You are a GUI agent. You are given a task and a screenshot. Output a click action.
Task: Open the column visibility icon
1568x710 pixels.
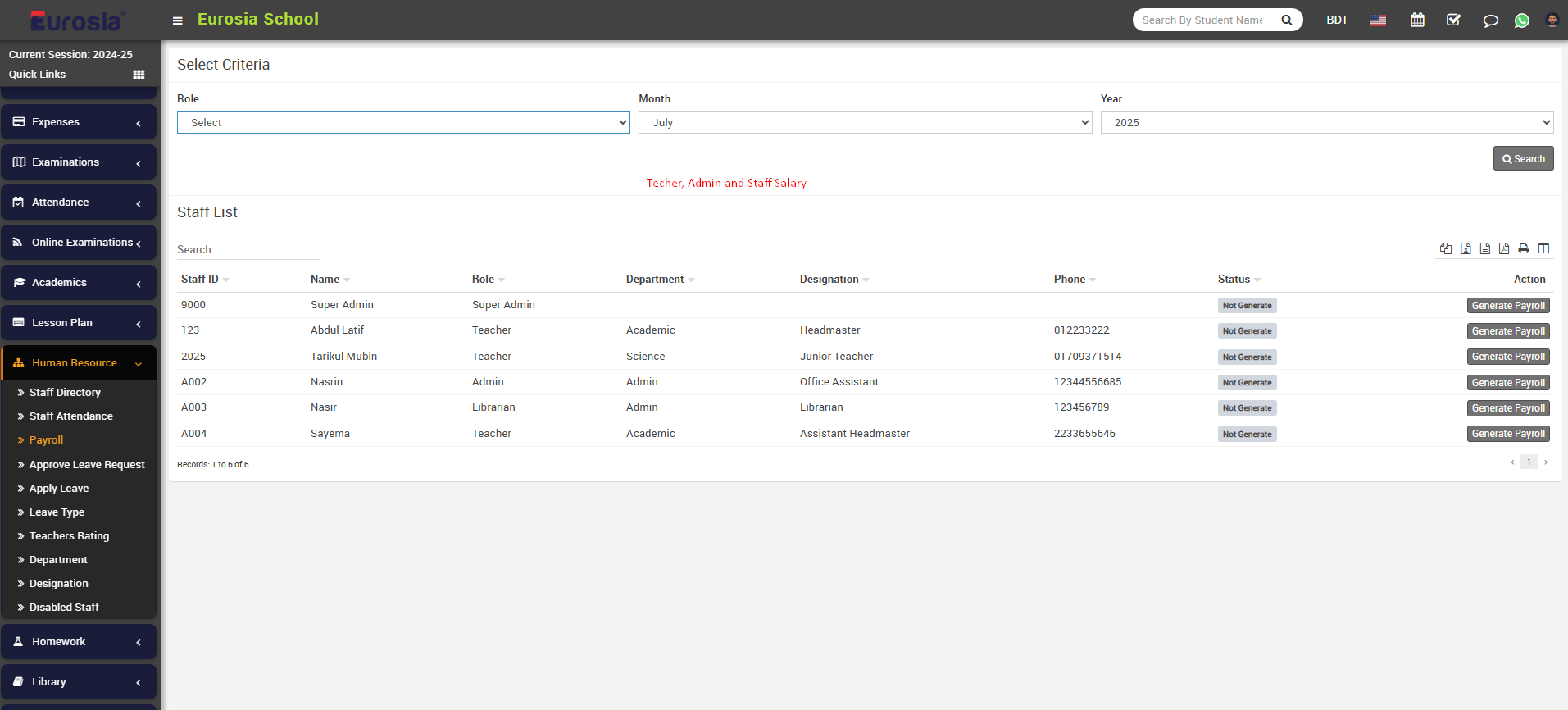(1543, 248)
